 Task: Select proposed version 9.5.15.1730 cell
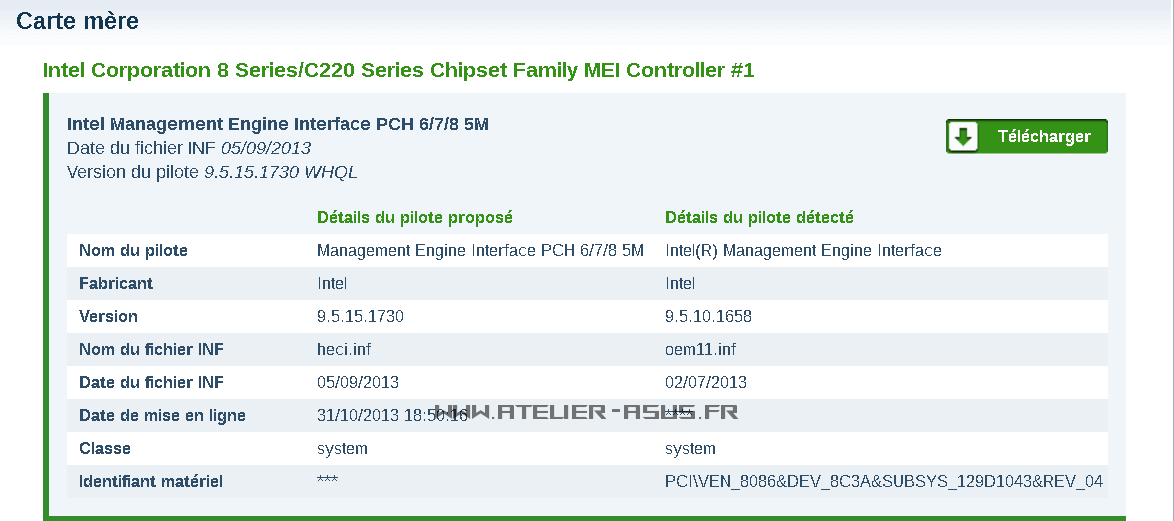(360, 316)
